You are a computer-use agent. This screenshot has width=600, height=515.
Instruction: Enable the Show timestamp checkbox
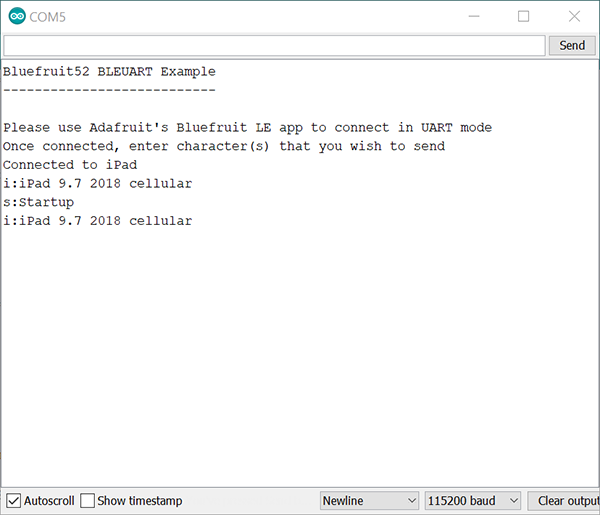pyautogui.click(x=87, y=500)
